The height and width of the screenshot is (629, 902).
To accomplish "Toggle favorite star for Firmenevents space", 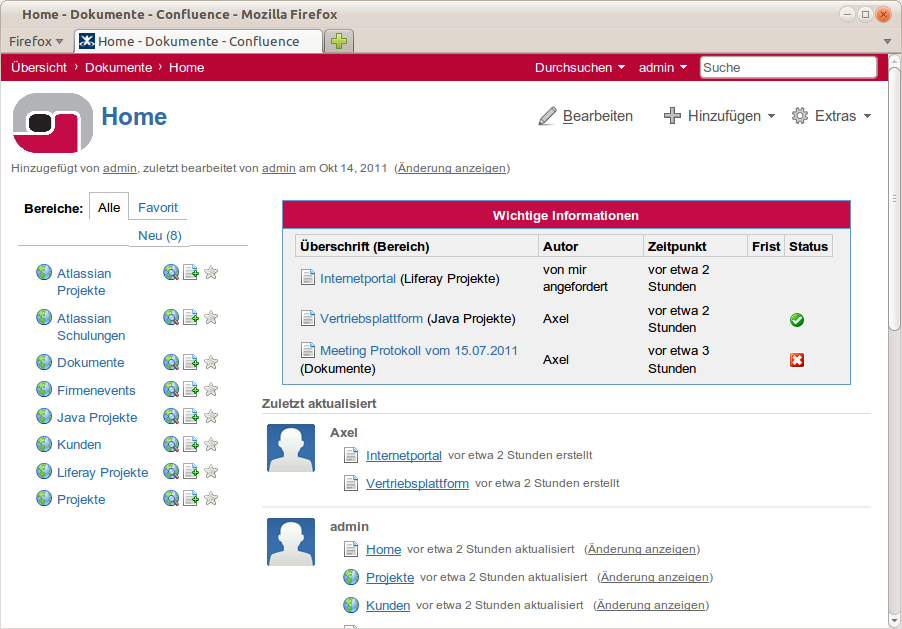I will click(x=211, y=390).
